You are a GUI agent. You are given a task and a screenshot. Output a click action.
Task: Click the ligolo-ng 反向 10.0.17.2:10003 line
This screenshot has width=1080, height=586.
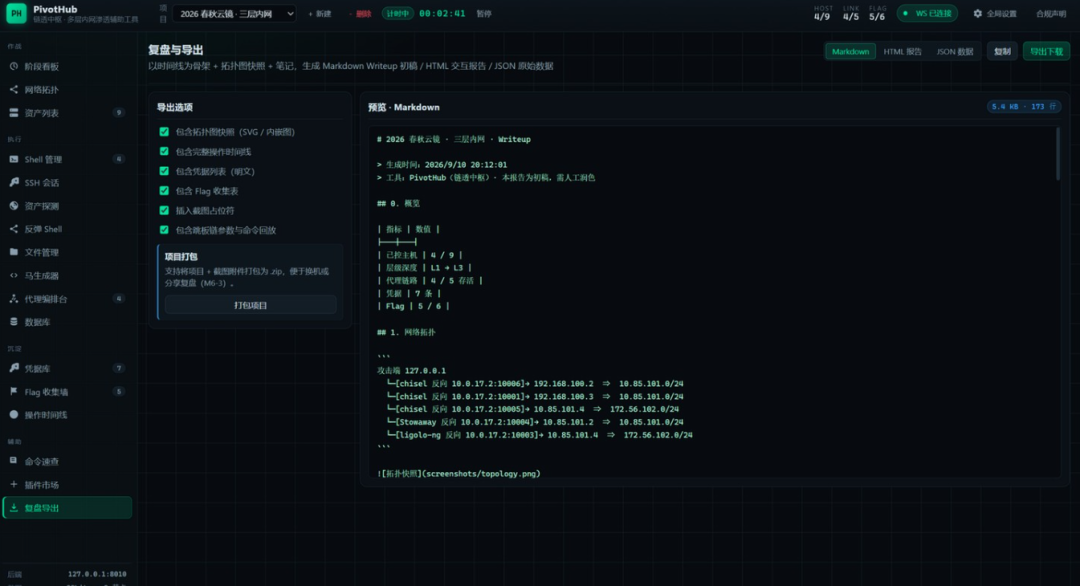539,435
